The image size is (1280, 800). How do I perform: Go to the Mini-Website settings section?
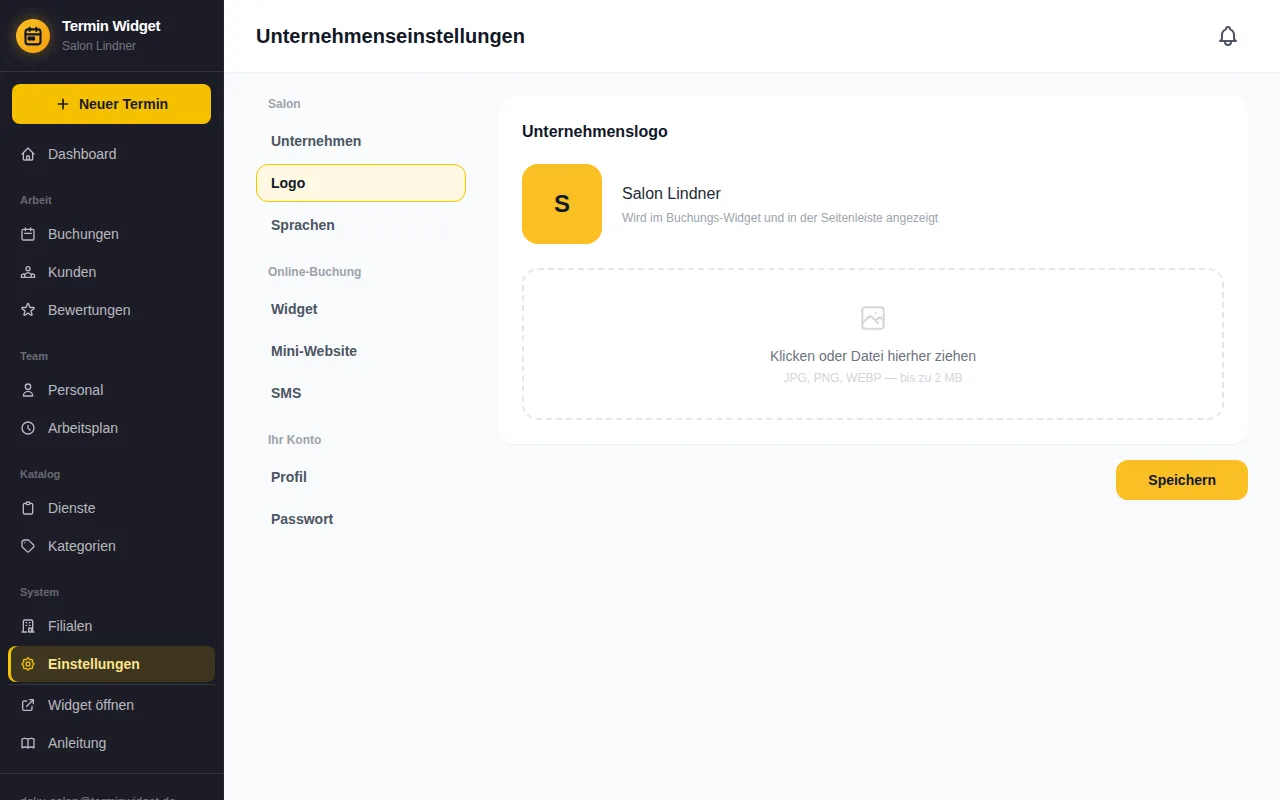(x=361, y=351)
